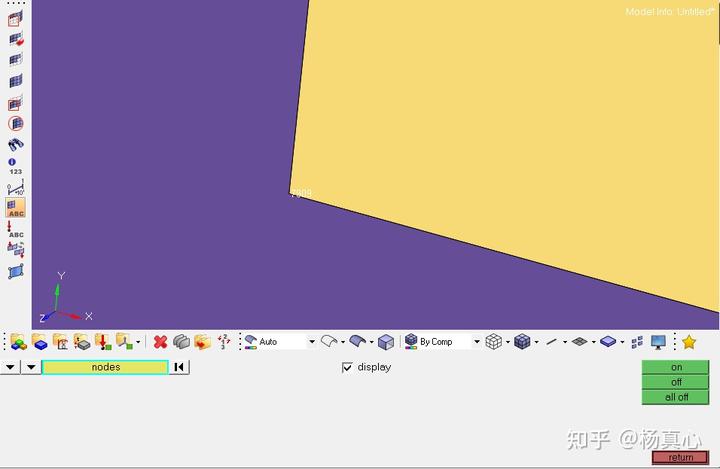Open the Properties collector icon

point(61,342)
